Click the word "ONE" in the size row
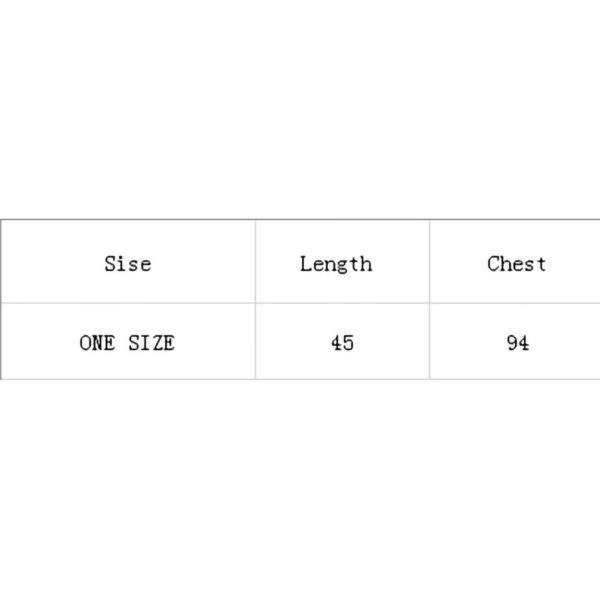Viewport: 600px width, 600px height. [x=98, y=343]
